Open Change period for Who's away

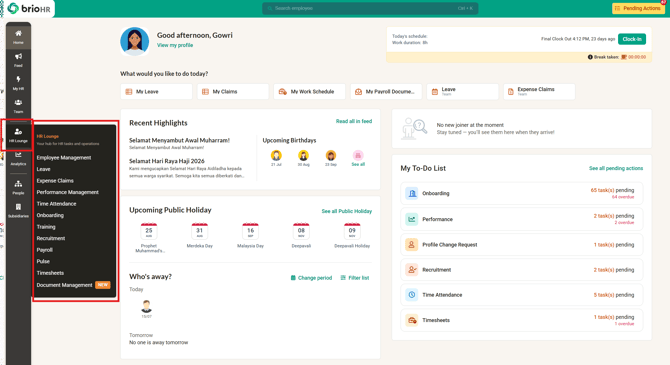click(x=311, y=278)
